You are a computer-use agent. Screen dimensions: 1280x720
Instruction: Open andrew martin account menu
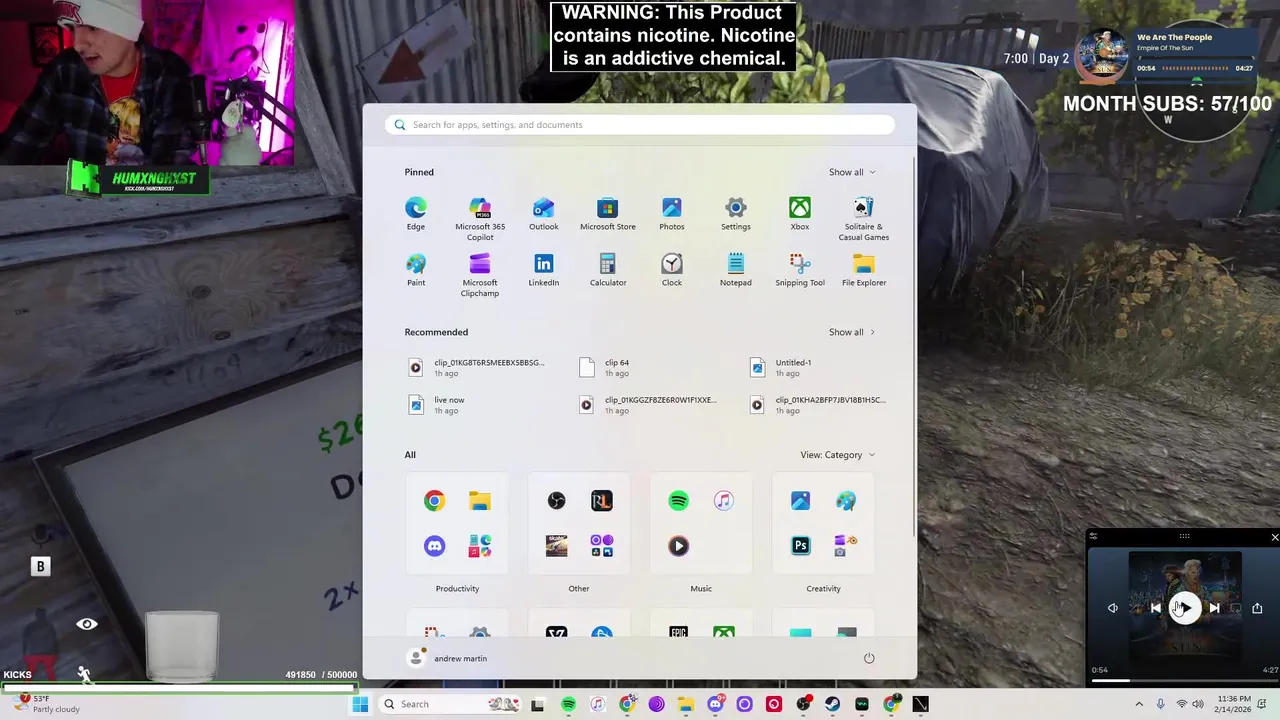point(449,658)
